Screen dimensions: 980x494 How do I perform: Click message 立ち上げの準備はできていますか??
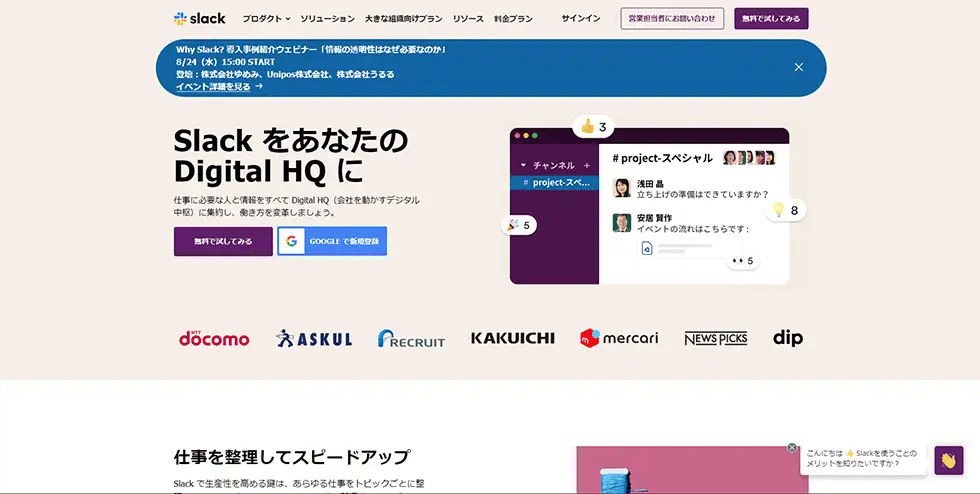(x=702, y=194)
